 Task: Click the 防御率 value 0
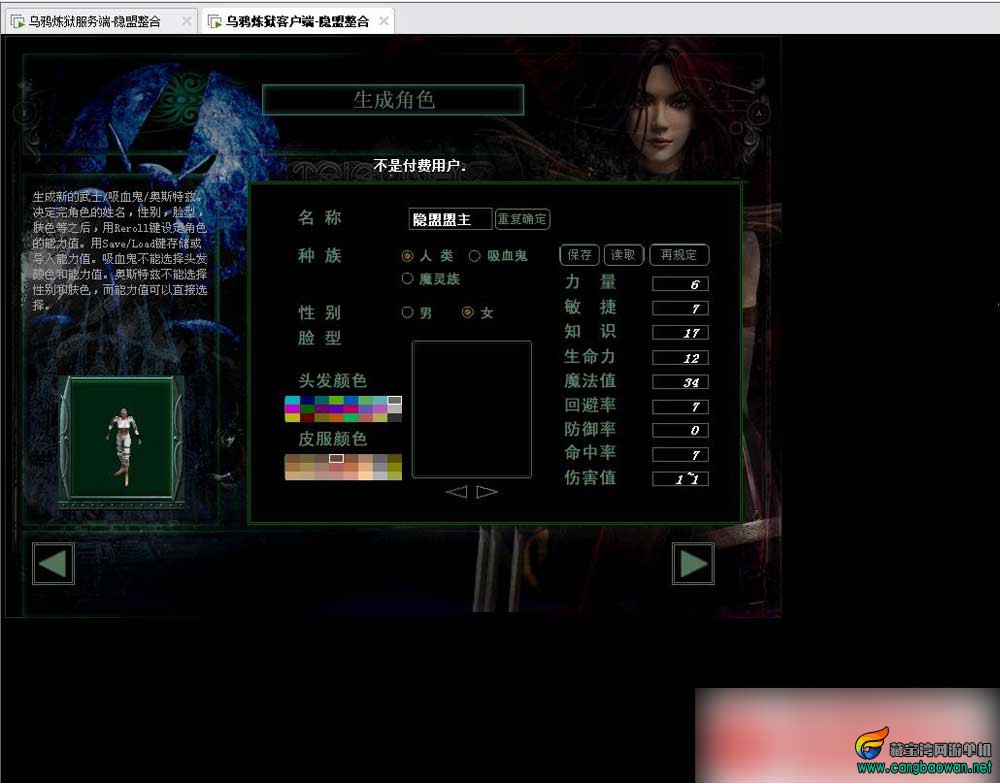click(x=680, y=430)
